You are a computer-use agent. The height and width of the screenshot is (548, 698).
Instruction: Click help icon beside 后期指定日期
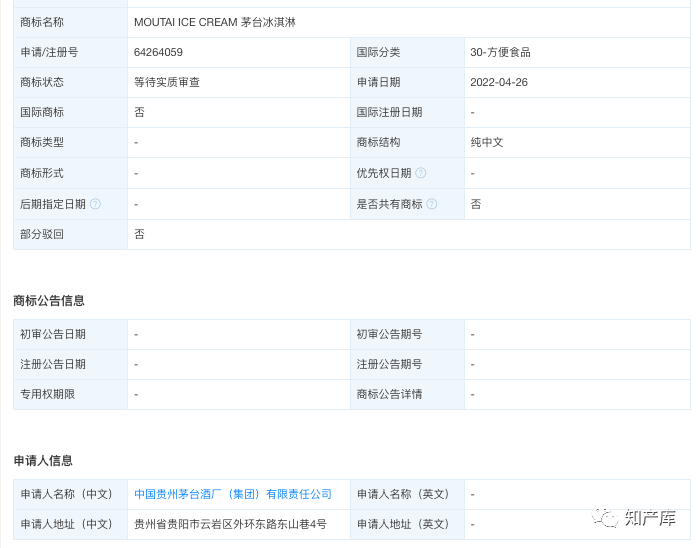95,204
